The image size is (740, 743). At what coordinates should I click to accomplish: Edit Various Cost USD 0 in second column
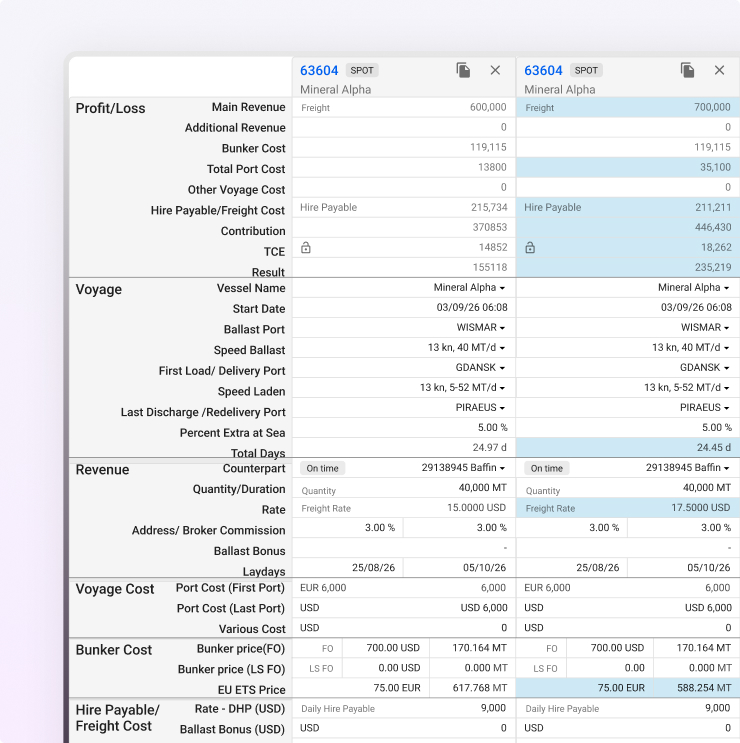[x=628, y=628]
